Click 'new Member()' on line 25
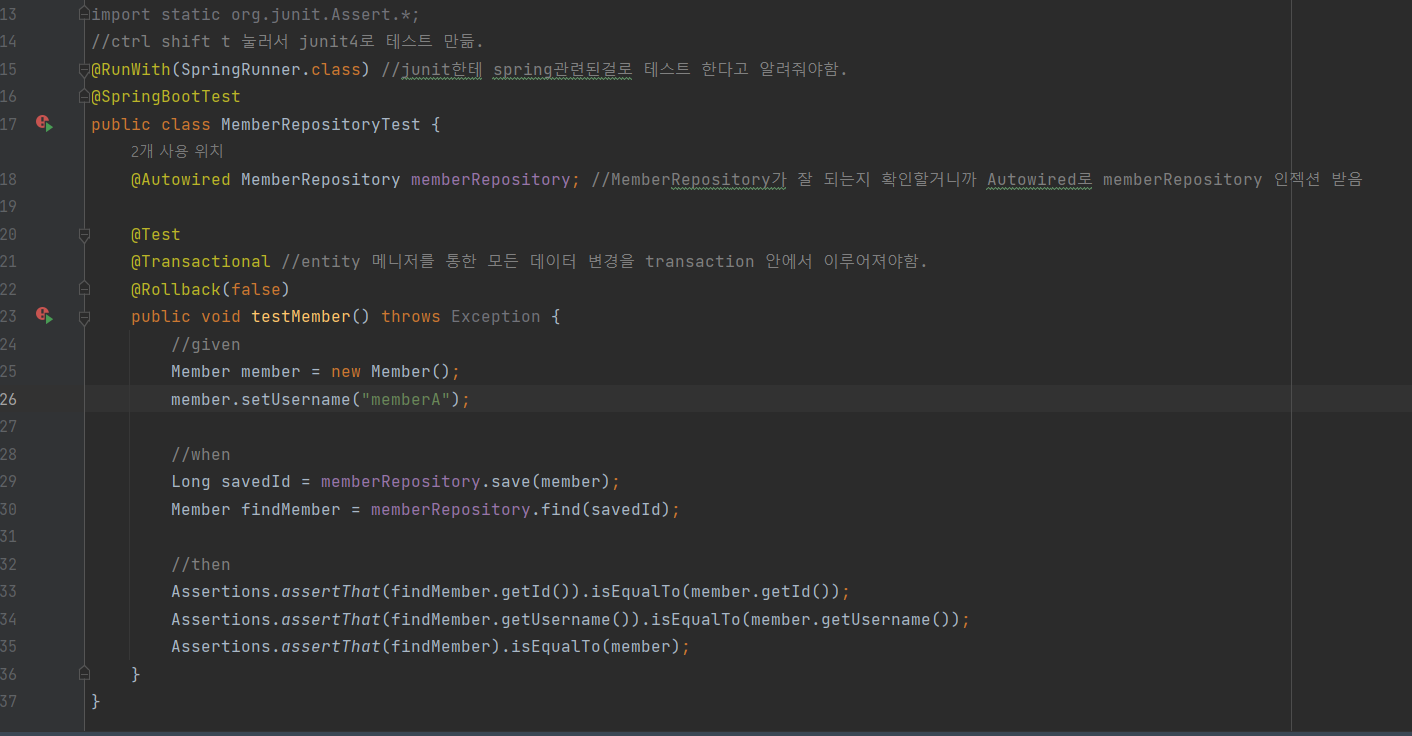 point(391,371)
